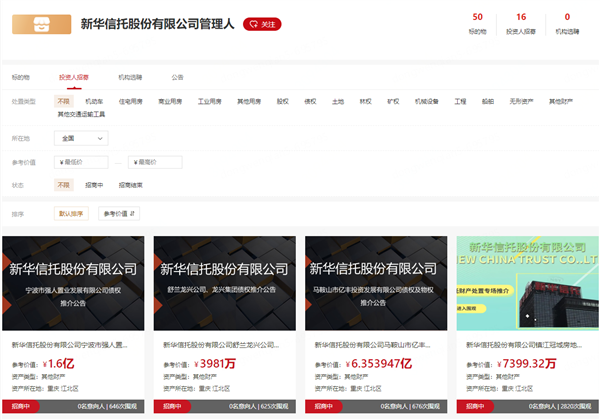Expand the 全国 location dropdown
The image size is (600, 420).
pos(81,138)
